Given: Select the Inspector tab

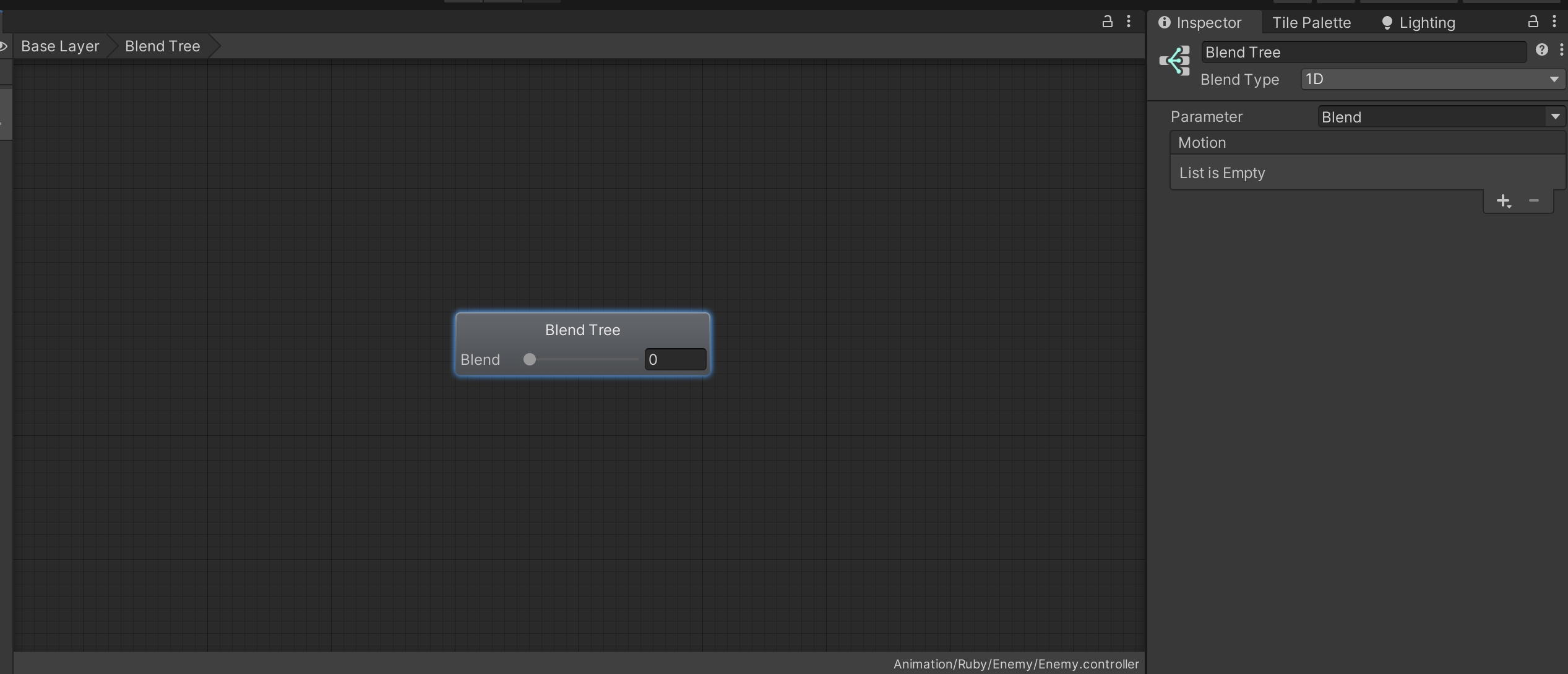Looking at the screenshot, I should 1200,23.
